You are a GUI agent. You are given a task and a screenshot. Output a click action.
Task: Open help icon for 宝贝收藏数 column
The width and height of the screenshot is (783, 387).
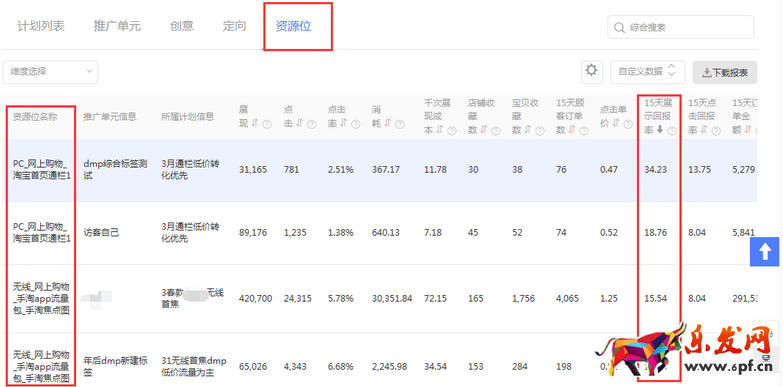click(x=540, y=131)
